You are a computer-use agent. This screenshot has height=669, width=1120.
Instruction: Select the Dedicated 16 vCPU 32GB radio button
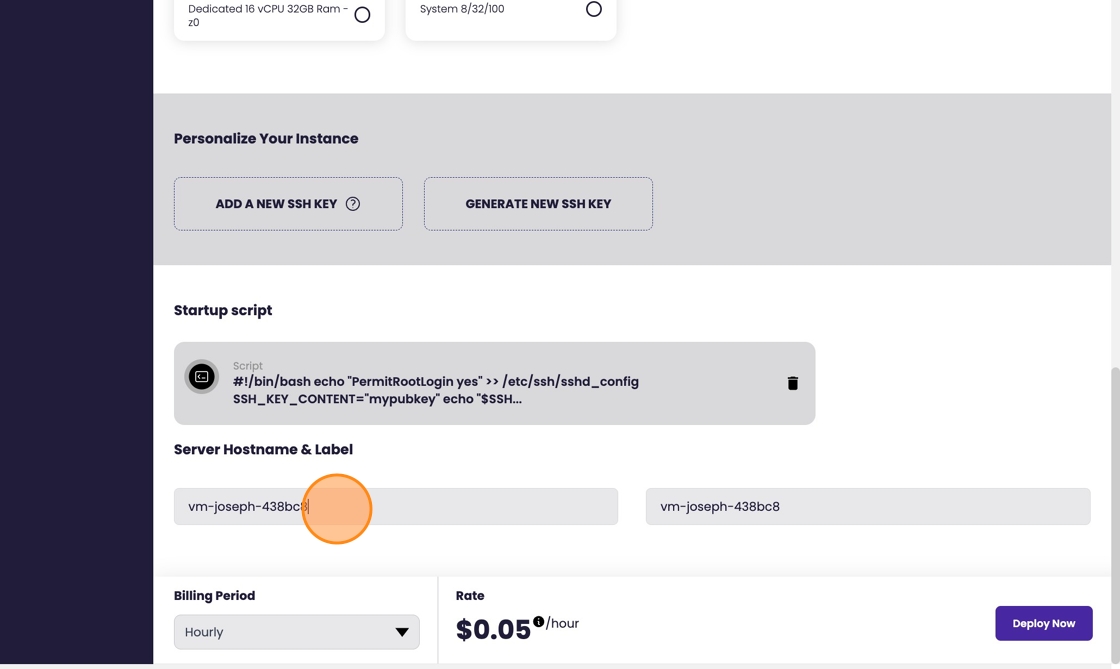point(362,15)
